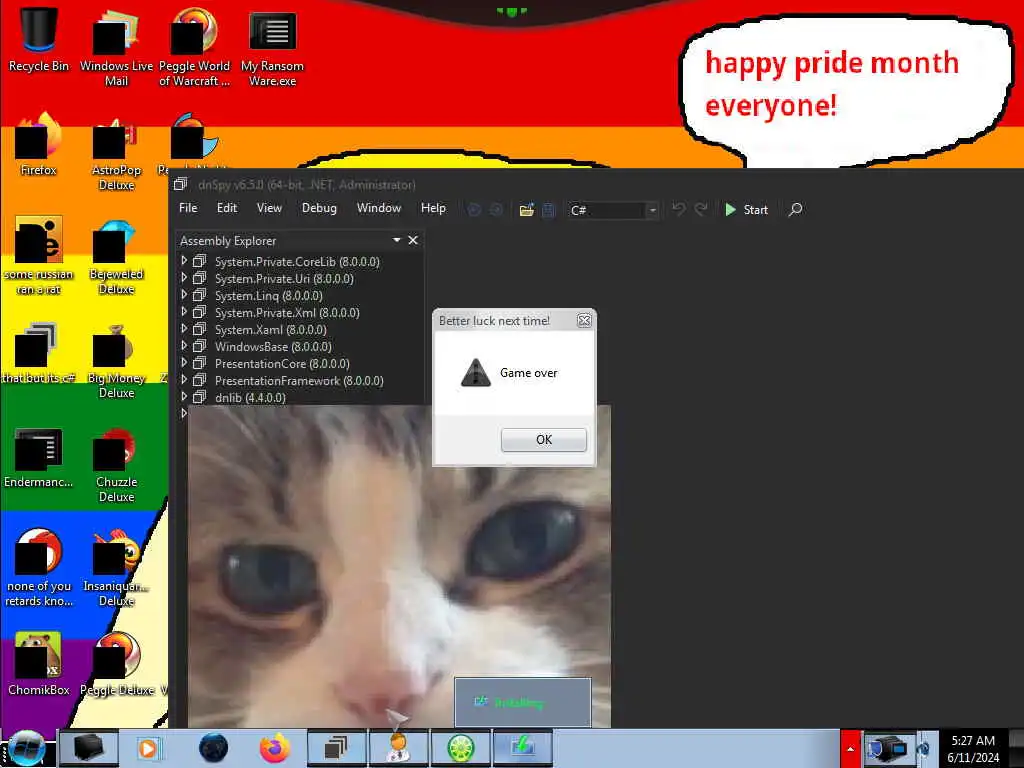Open the C# language dropdown
This screenshot has width=1024, height=768.
612,210
